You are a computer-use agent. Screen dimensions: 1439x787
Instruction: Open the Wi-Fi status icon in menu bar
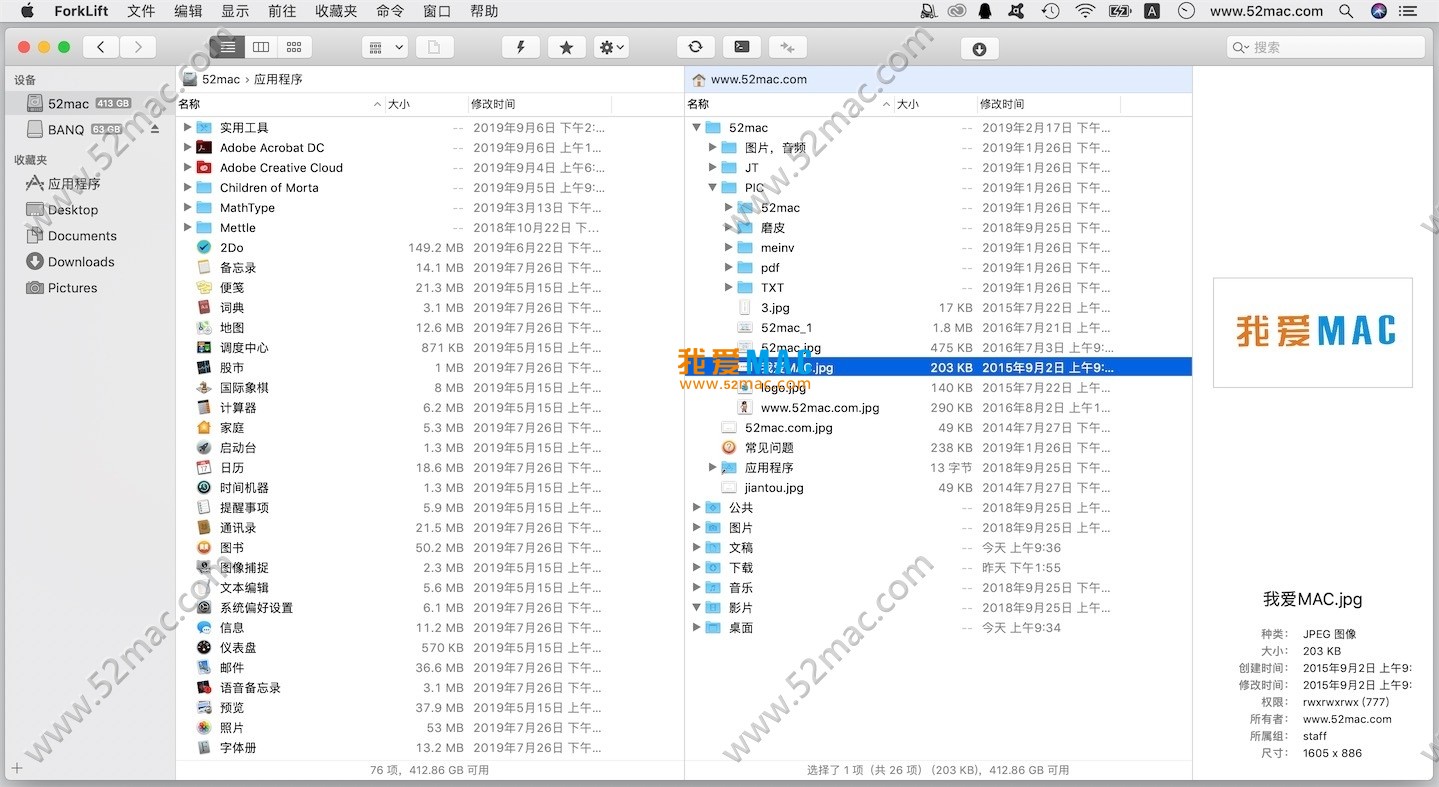pos(1085,11)
